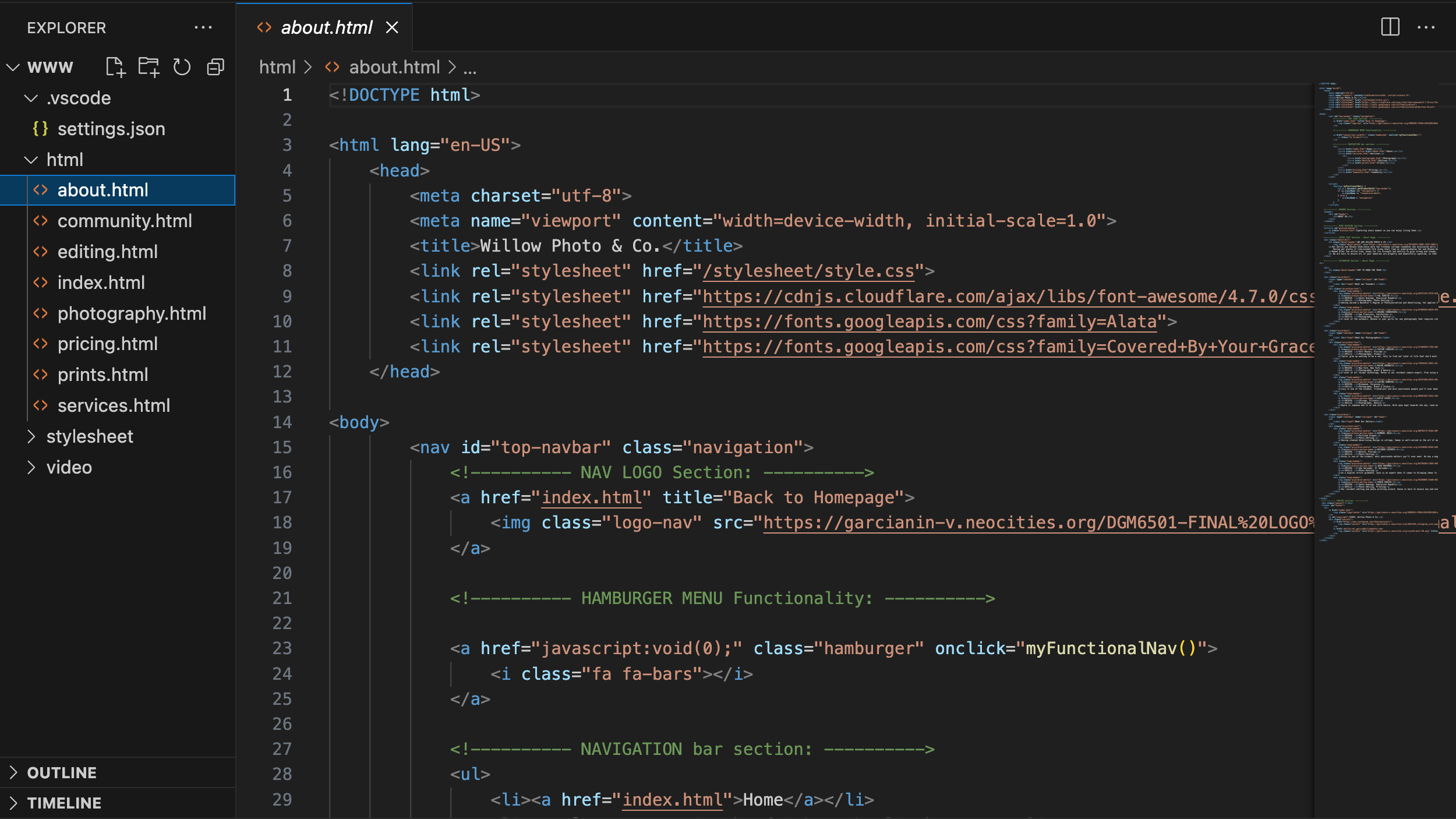Click the HAMBURGER MENU Functionality comment

(722, 598)
